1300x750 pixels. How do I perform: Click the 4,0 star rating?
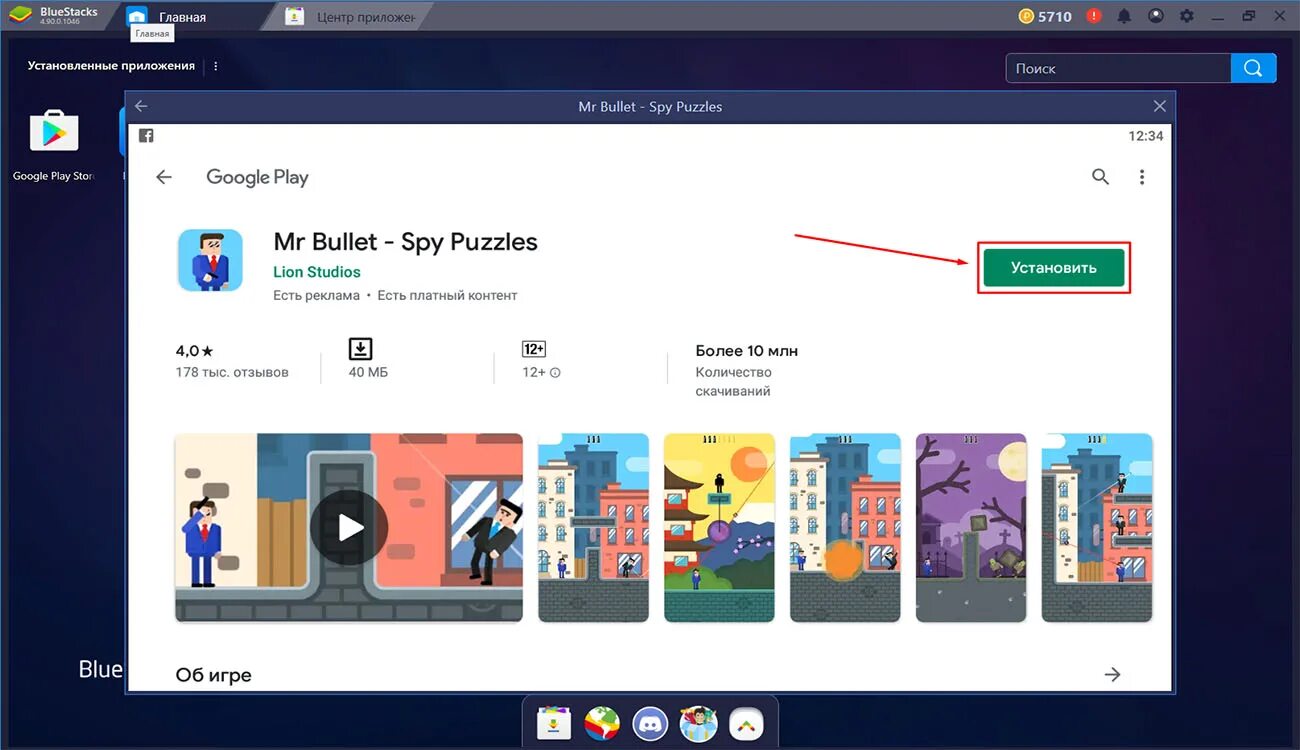195,351
